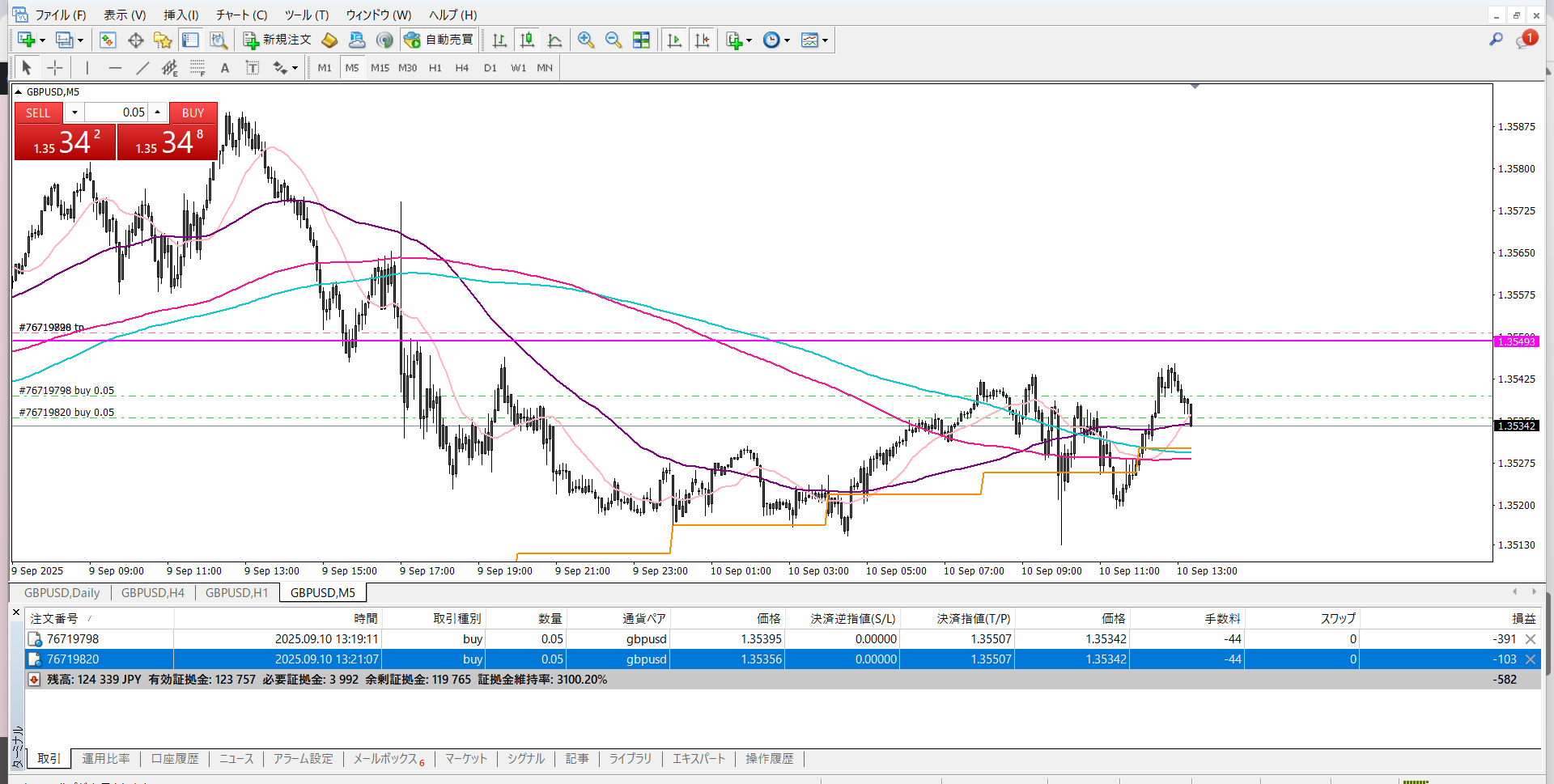
Task: Toggle the Market Watch window
Action: tap(108, 40)
